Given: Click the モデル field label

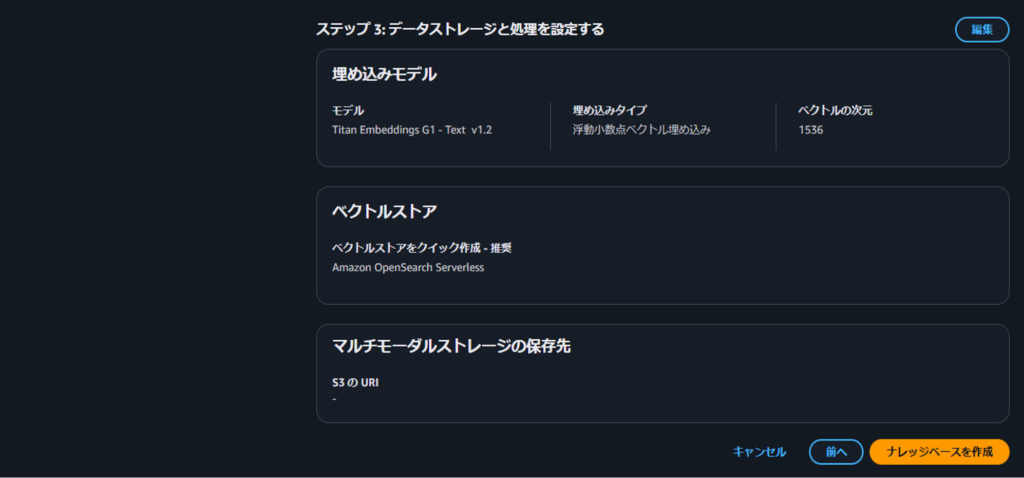Looking at the screenshot, I should 348,110.
